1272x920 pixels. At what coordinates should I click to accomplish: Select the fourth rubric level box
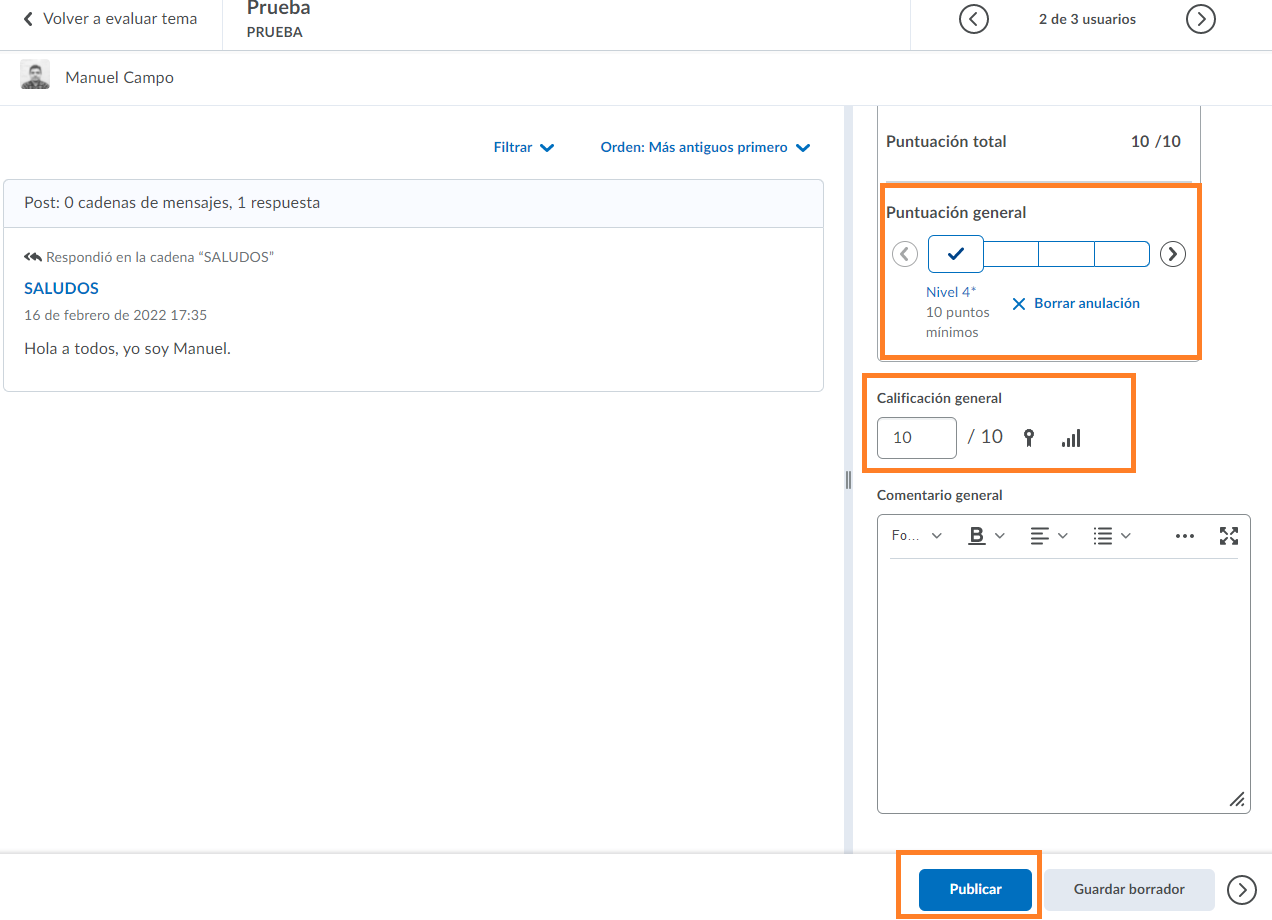tap(1122, 254)
